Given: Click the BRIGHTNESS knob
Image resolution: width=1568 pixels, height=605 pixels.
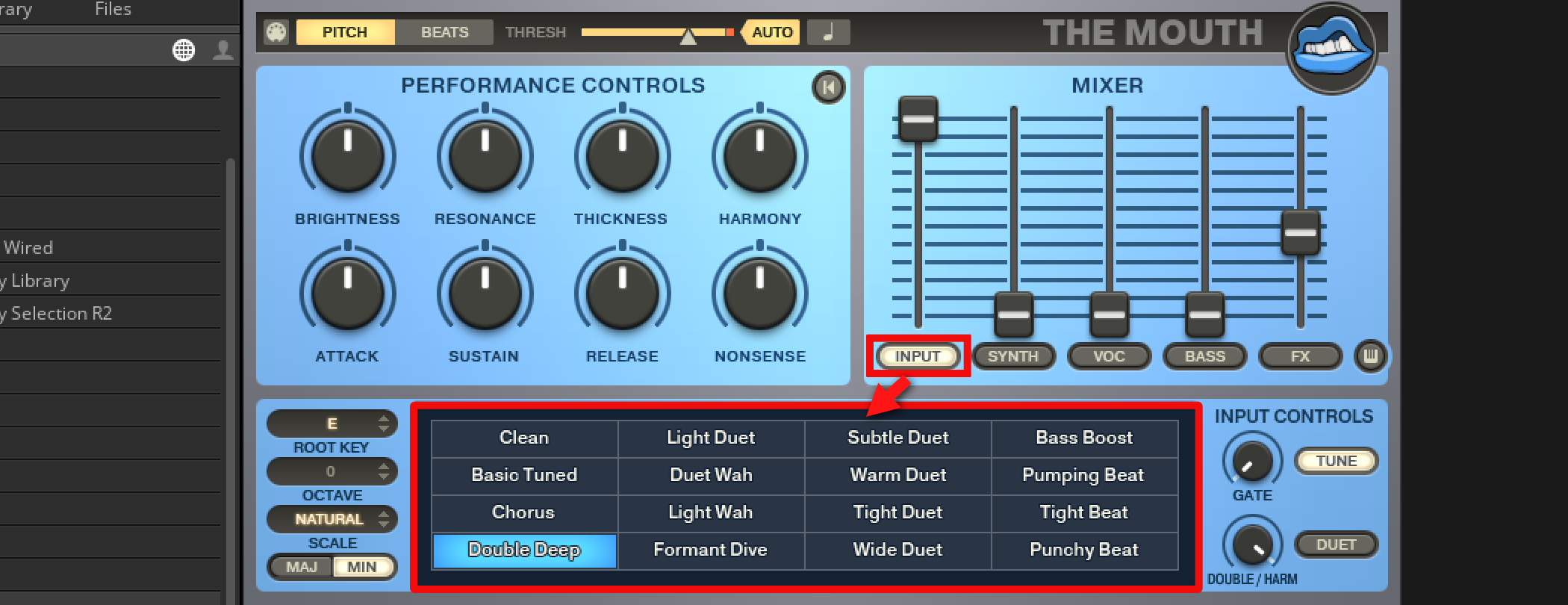Looking at the screenshot, I should [x=348, y=155].
